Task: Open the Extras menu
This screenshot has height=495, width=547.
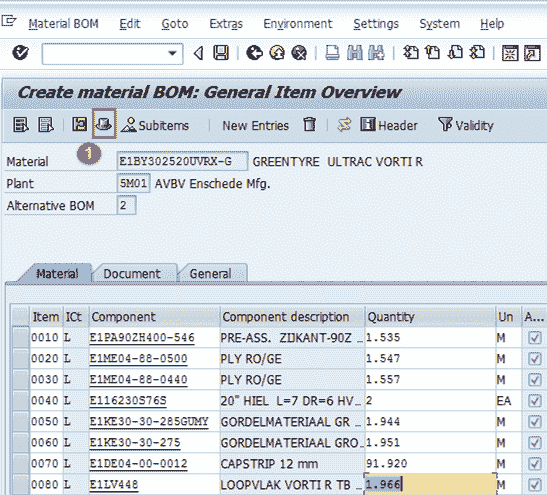Action: [x=226, y=24]
